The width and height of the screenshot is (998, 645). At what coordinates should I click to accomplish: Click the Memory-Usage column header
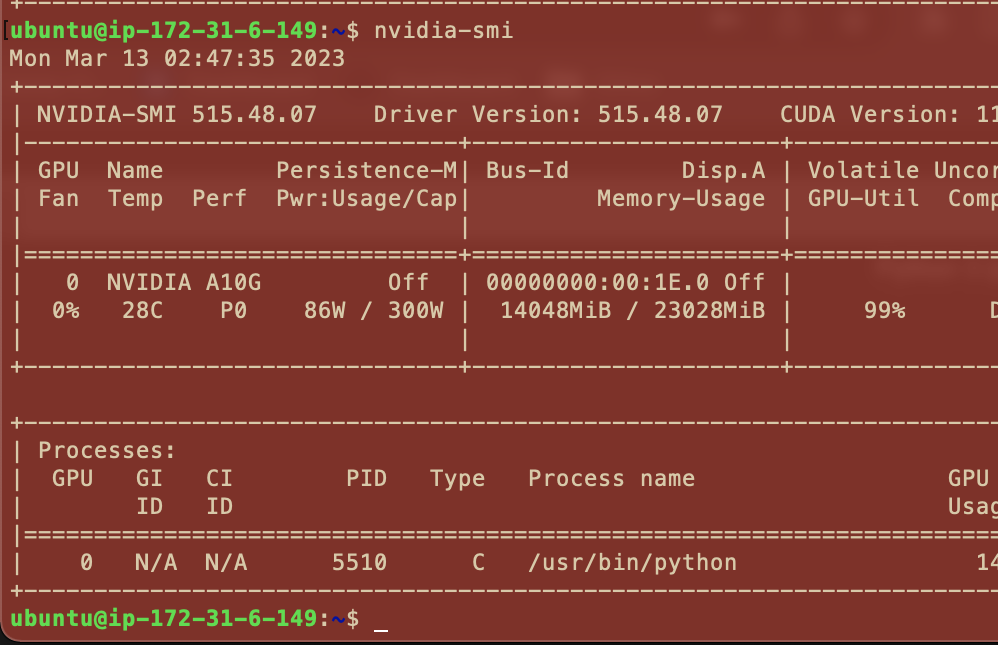coord(680,199)
